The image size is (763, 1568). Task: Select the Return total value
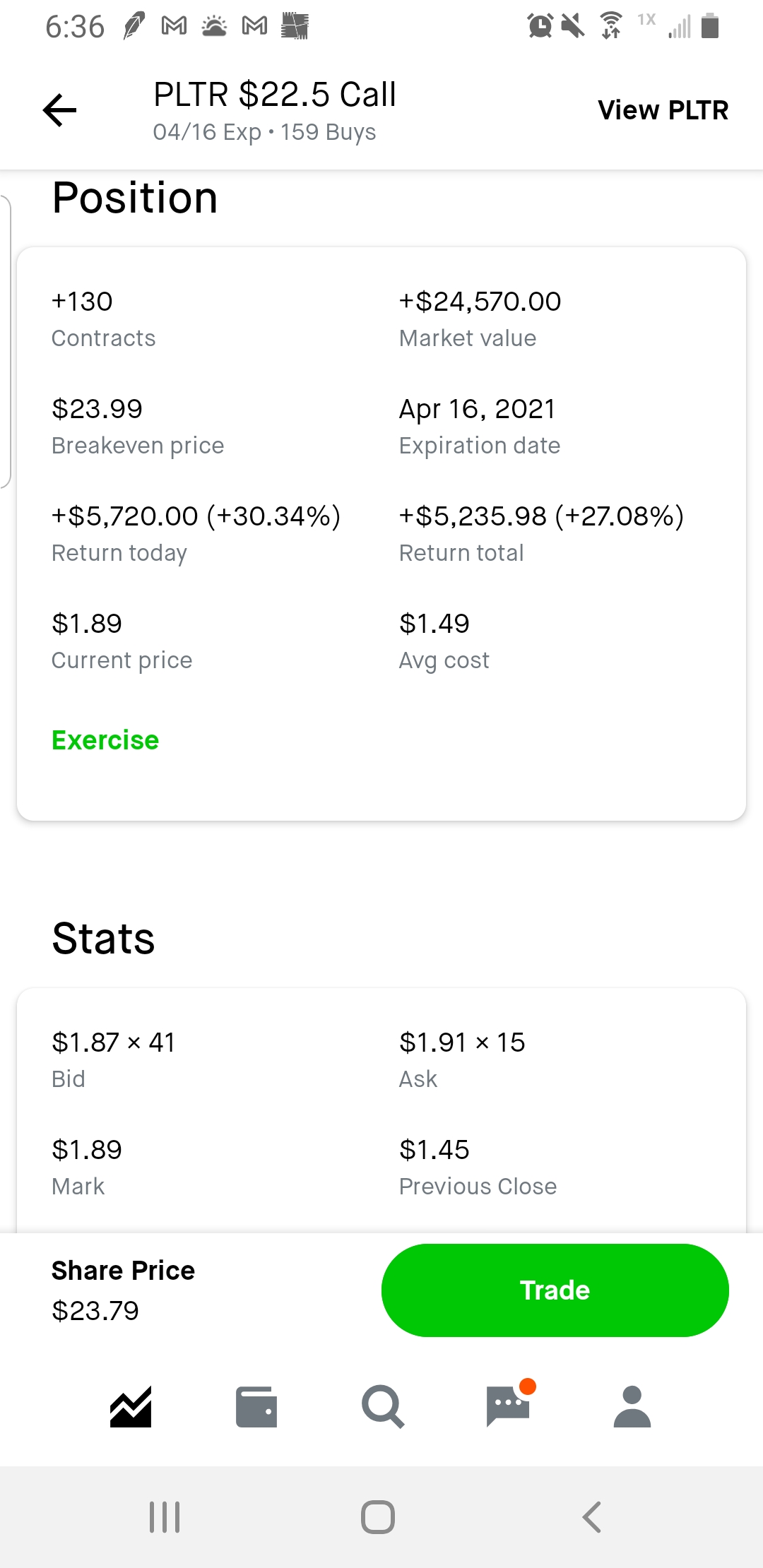541,516
